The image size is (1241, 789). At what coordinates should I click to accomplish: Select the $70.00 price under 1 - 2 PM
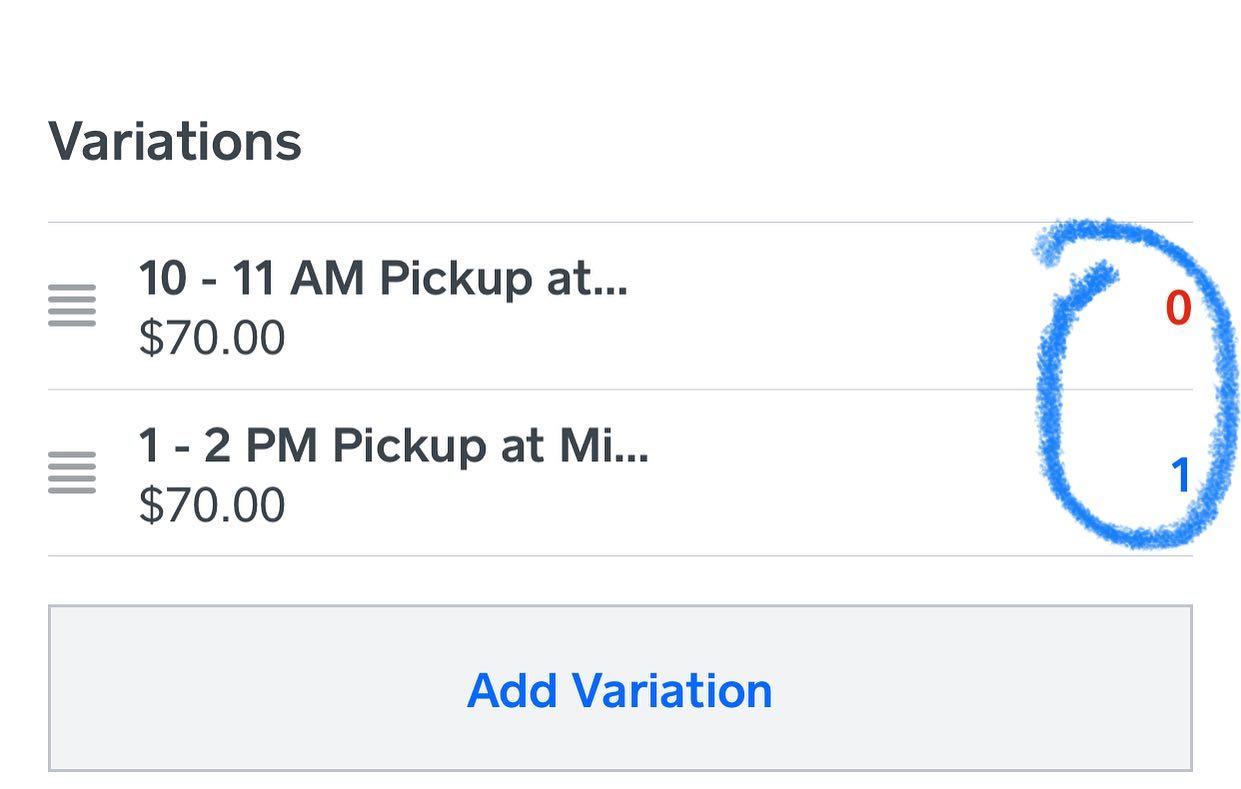(212, 506)
